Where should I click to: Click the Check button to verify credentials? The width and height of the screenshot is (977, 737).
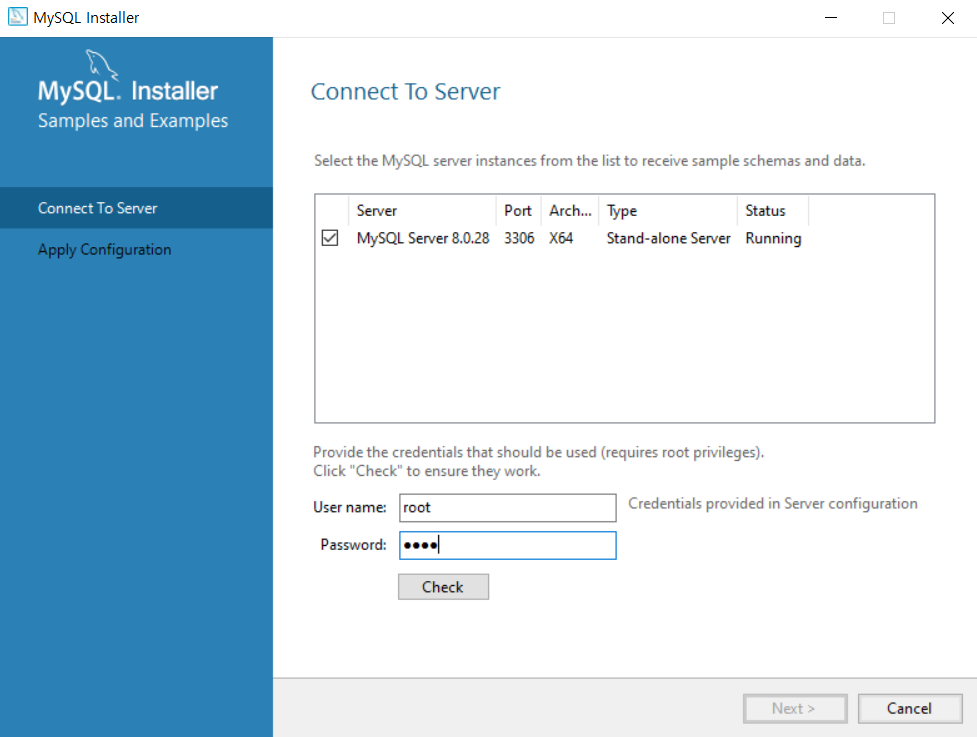[x=443, y=586]
